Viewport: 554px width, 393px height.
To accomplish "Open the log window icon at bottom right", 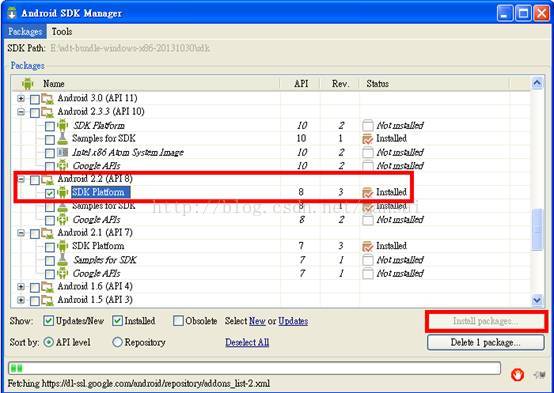I will pos(539,375).
